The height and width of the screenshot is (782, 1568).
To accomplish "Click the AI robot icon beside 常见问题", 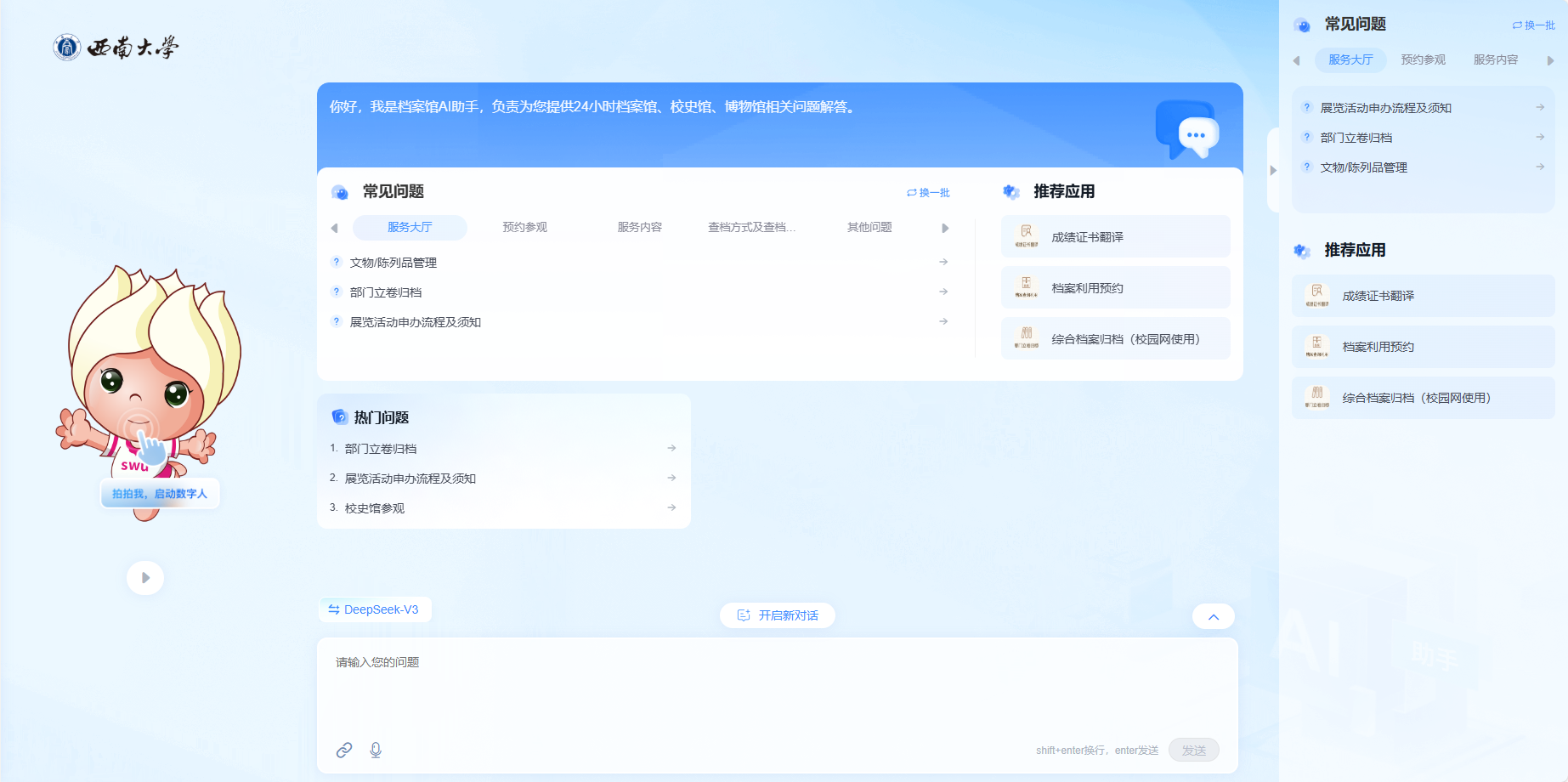I will [340, 192].
